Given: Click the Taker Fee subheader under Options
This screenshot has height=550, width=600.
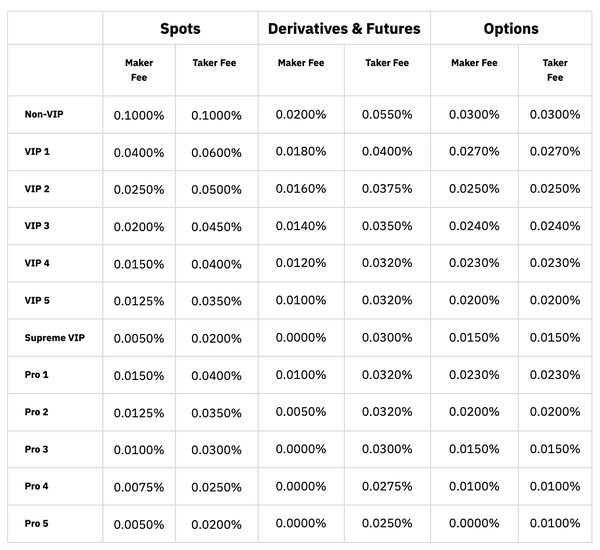Looking at the screenshot, I should (x=554, y=69).
